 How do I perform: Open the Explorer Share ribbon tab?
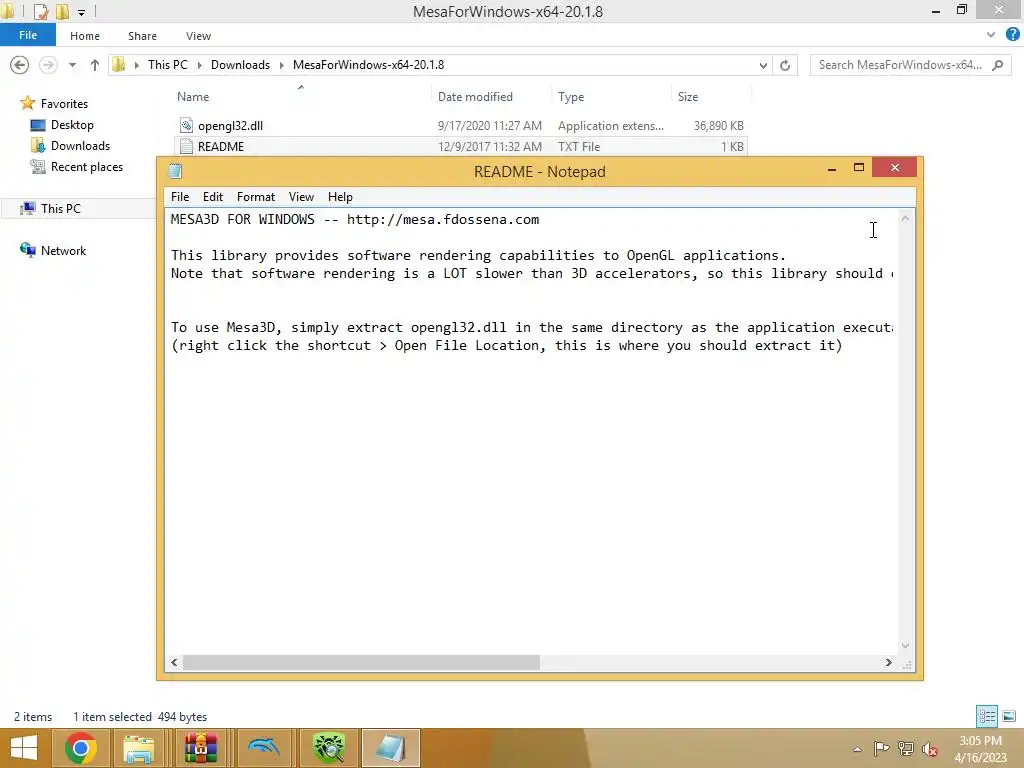pos(142,36)
